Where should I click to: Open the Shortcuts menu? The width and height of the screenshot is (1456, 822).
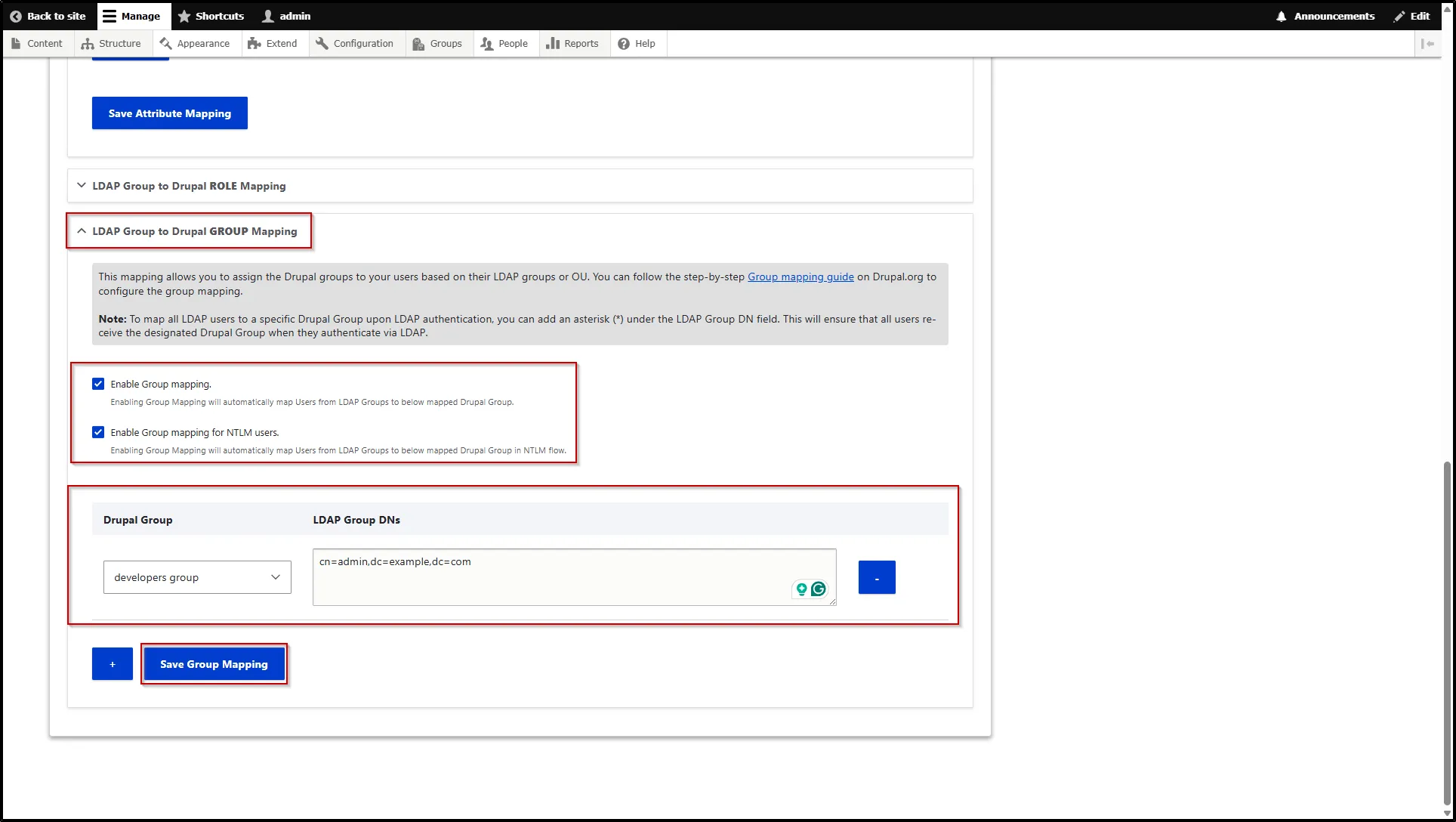[x=211, y=16]
